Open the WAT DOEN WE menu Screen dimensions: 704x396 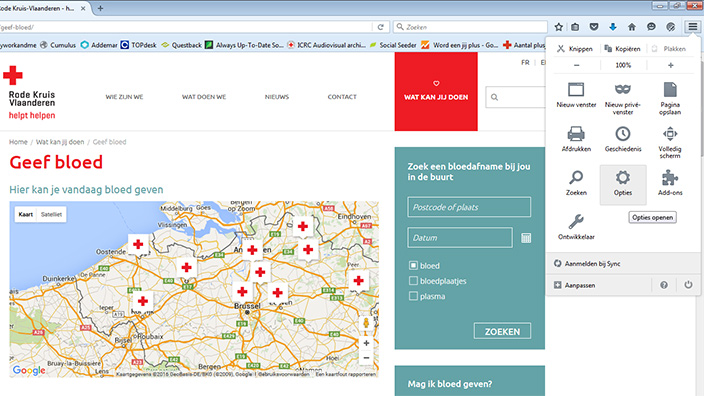204,97
